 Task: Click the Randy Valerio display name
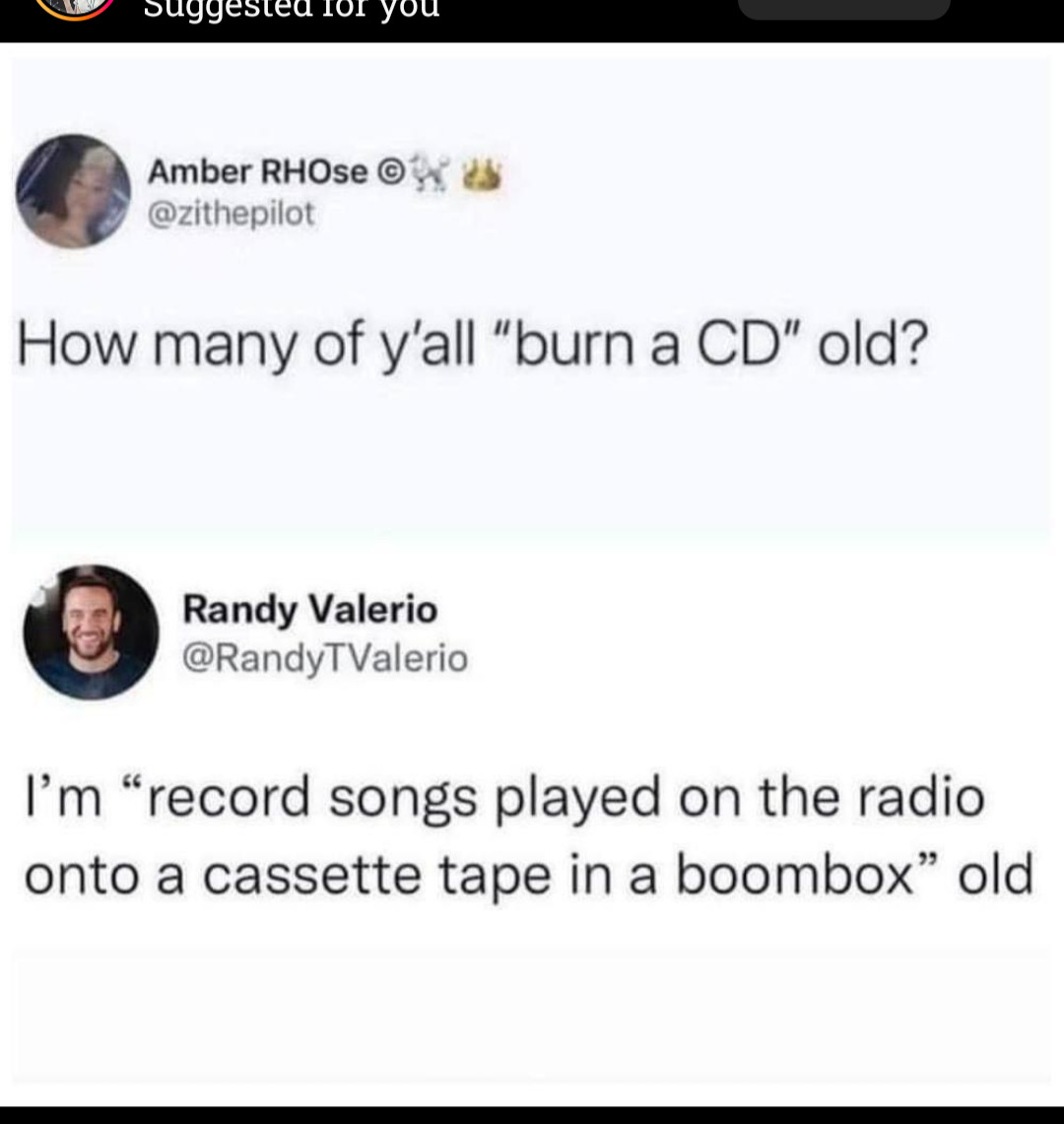[309, 610]
